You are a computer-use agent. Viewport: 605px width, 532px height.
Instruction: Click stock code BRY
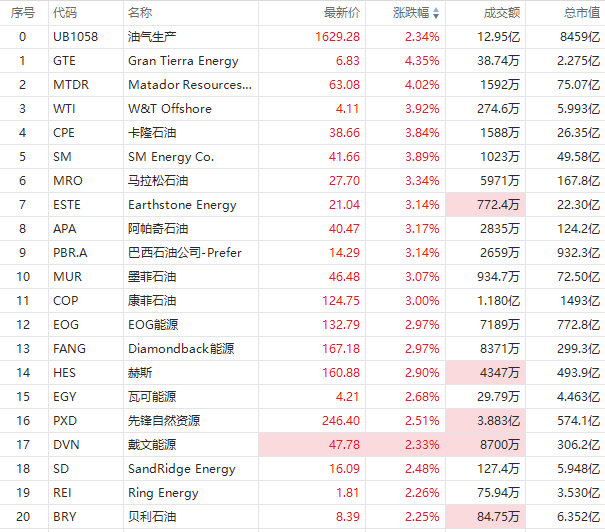tap(64, 517)
